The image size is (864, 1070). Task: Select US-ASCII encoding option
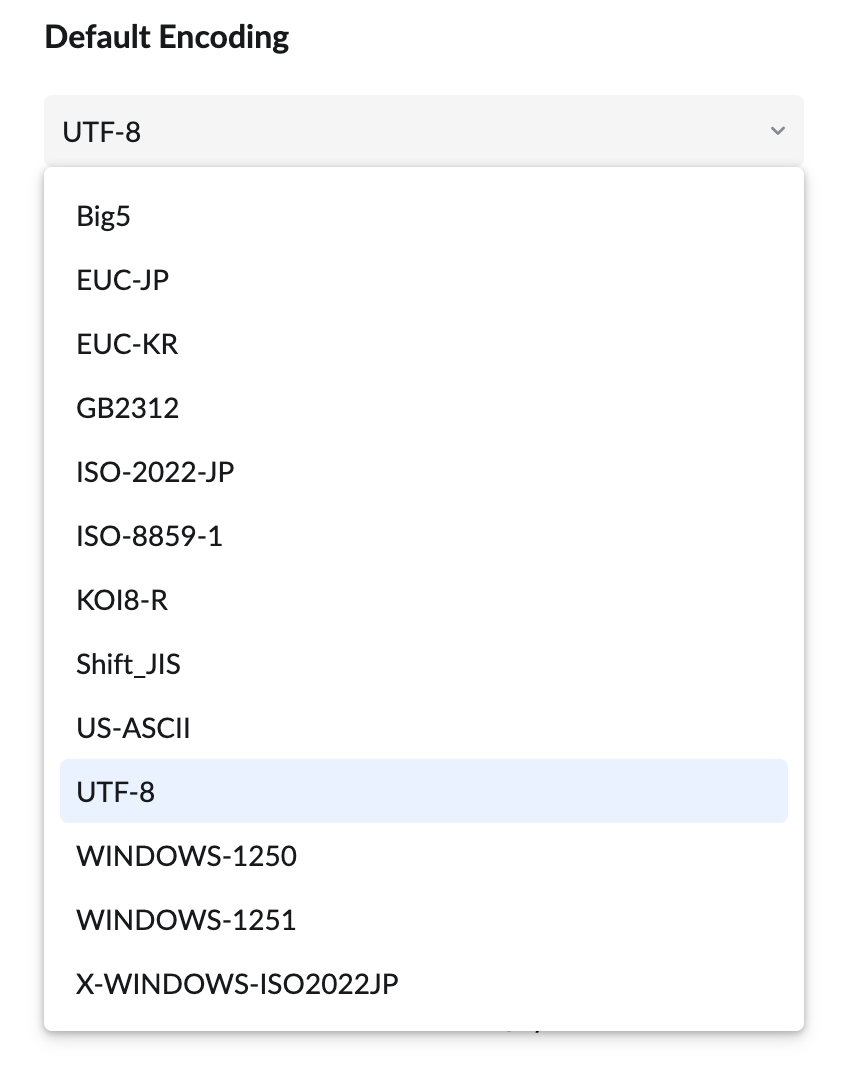coord(133,728)
